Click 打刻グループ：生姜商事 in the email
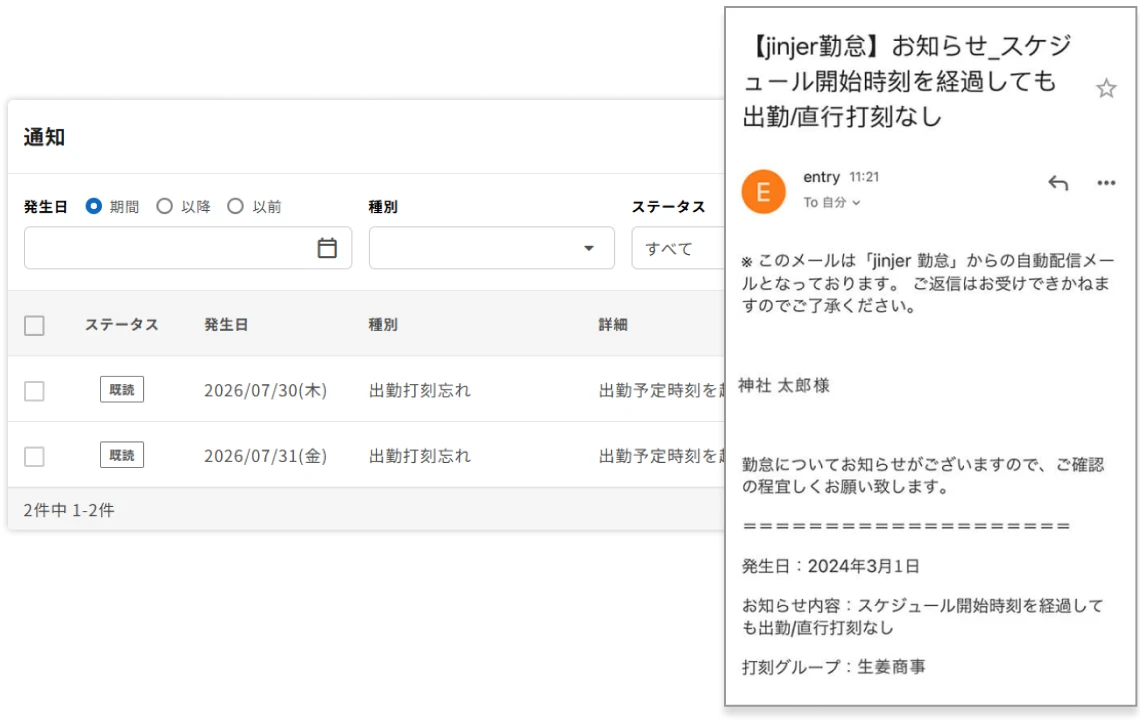The width and height of the screenshot is (1140, 720). [x=834, y=666]
